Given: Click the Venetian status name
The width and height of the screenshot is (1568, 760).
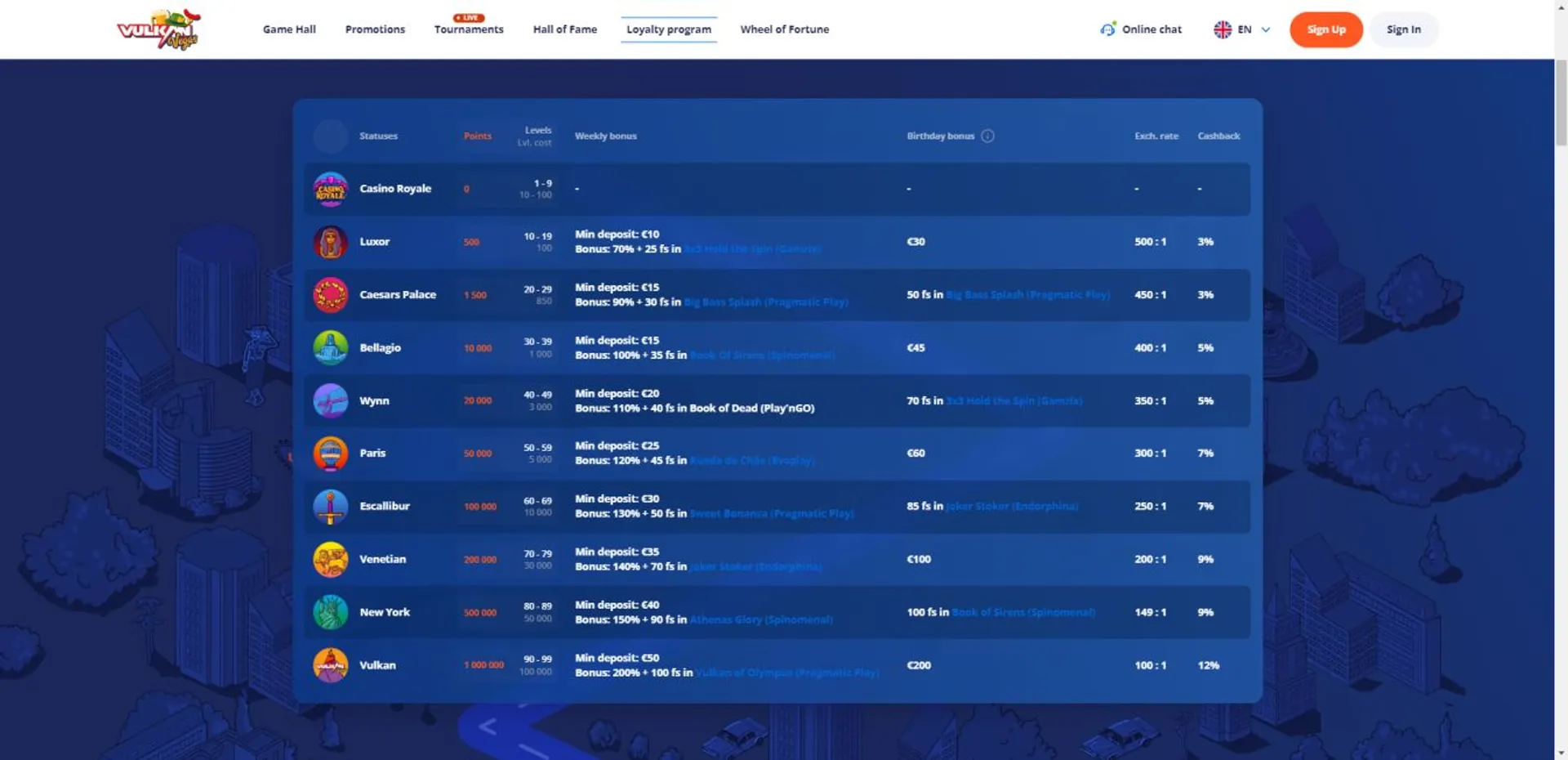Looking at the screenshot, I should pyautogui.click(x=382, y=560).
